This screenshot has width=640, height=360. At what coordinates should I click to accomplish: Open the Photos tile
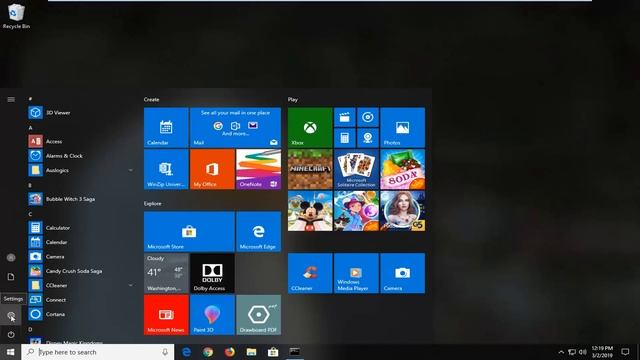(402, 127)
